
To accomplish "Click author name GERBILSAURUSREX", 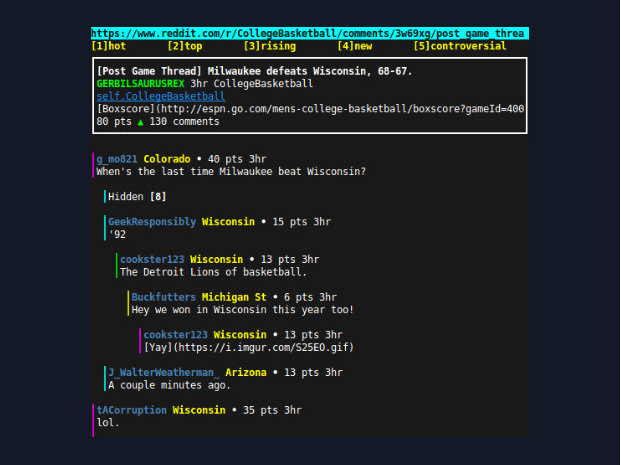I will (x=141, y=84).
